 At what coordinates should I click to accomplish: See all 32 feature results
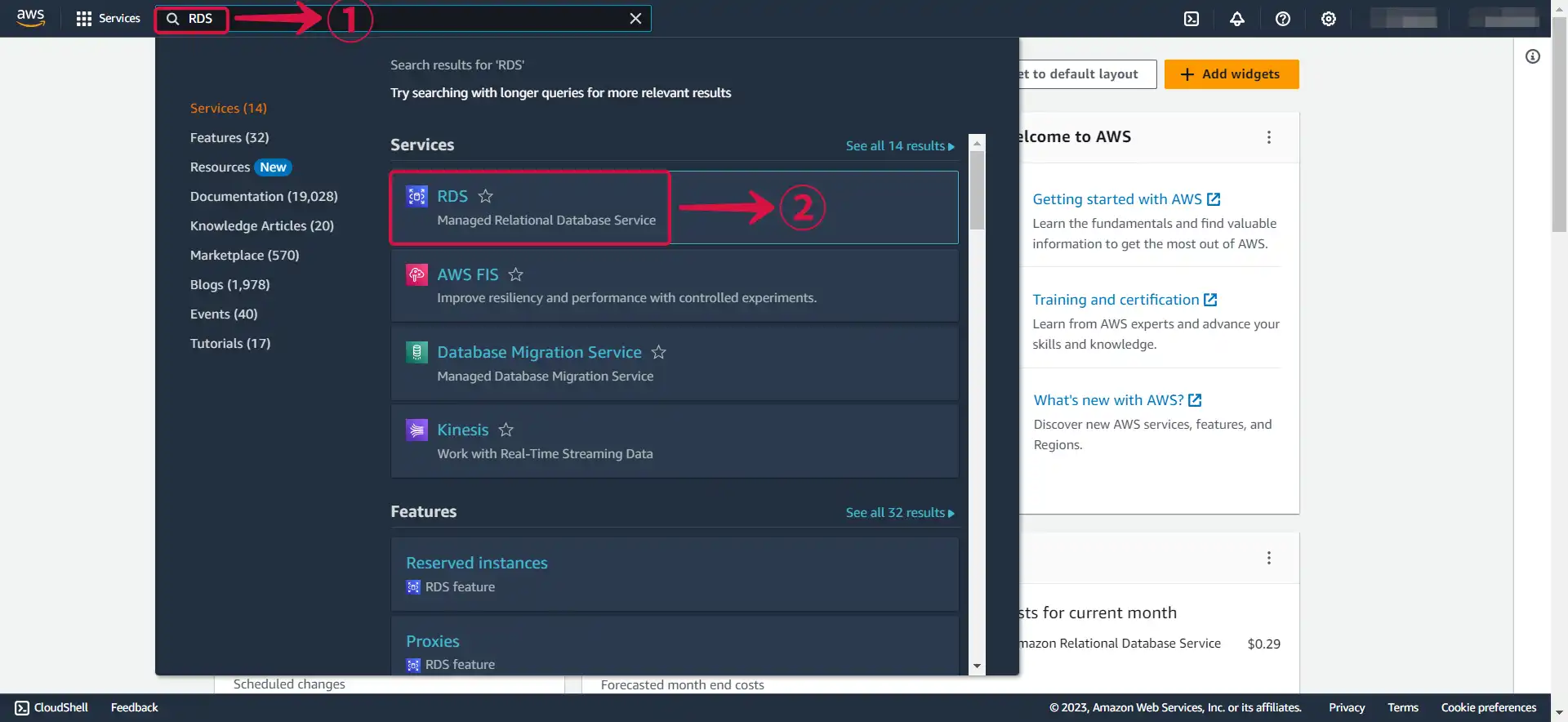click(900, 512)
